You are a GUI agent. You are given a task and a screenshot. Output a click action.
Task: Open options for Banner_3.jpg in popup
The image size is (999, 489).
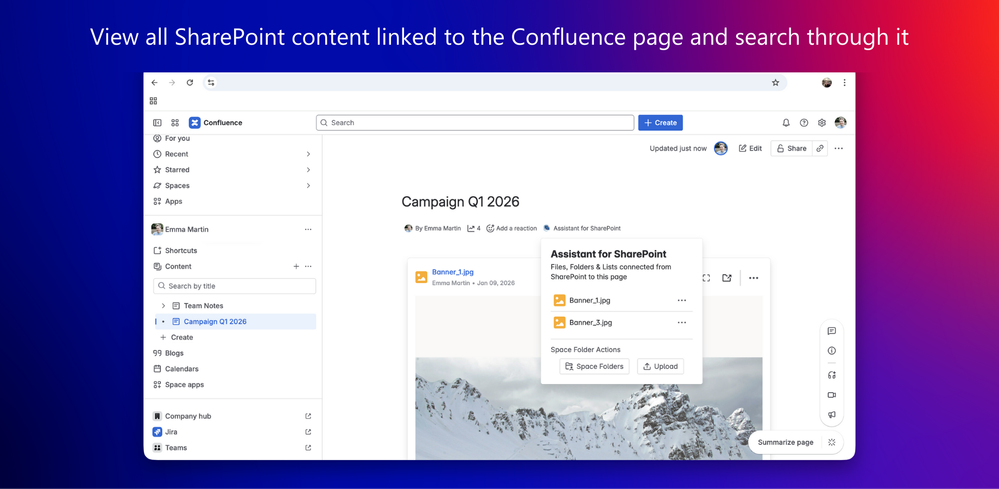682,323
